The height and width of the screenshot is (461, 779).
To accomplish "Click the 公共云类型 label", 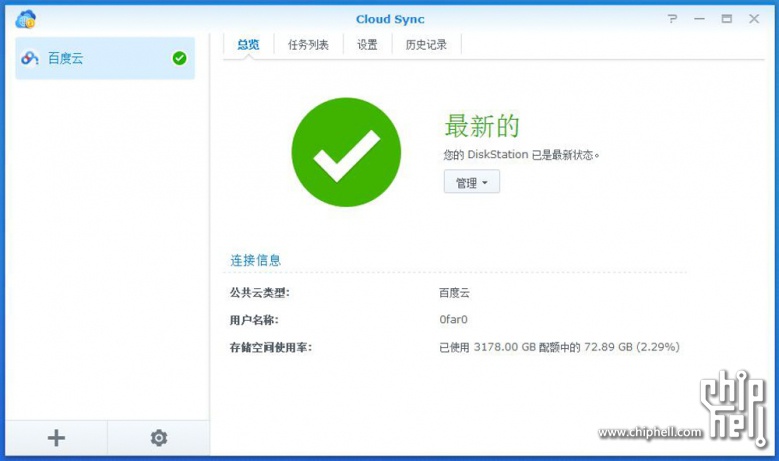I will pyautogui.click(x=259, y=293).
